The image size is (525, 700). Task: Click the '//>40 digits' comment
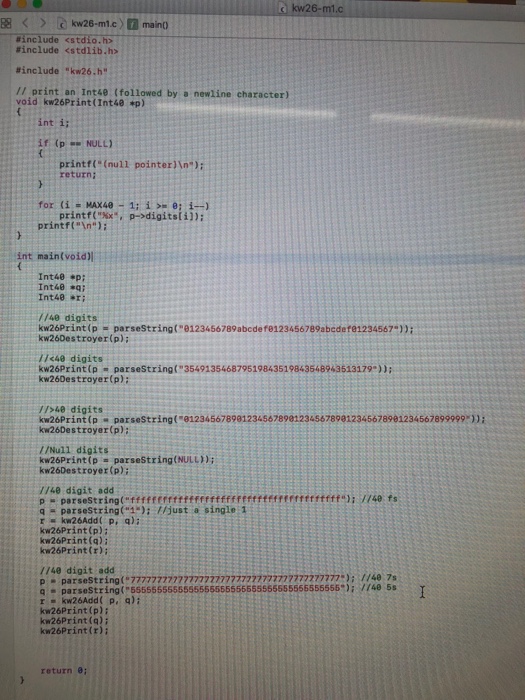coord(71,409)
